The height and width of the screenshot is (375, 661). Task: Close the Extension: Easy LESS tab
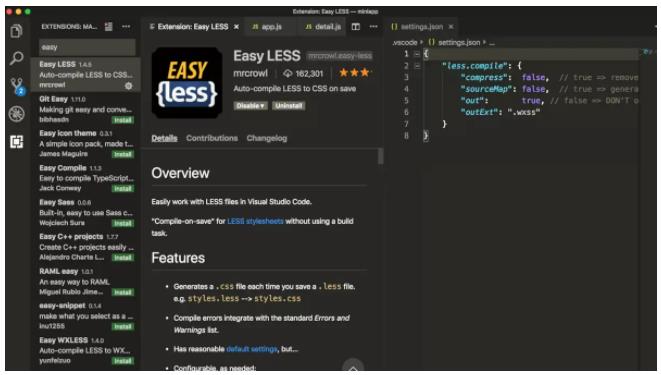coord(236,27)
